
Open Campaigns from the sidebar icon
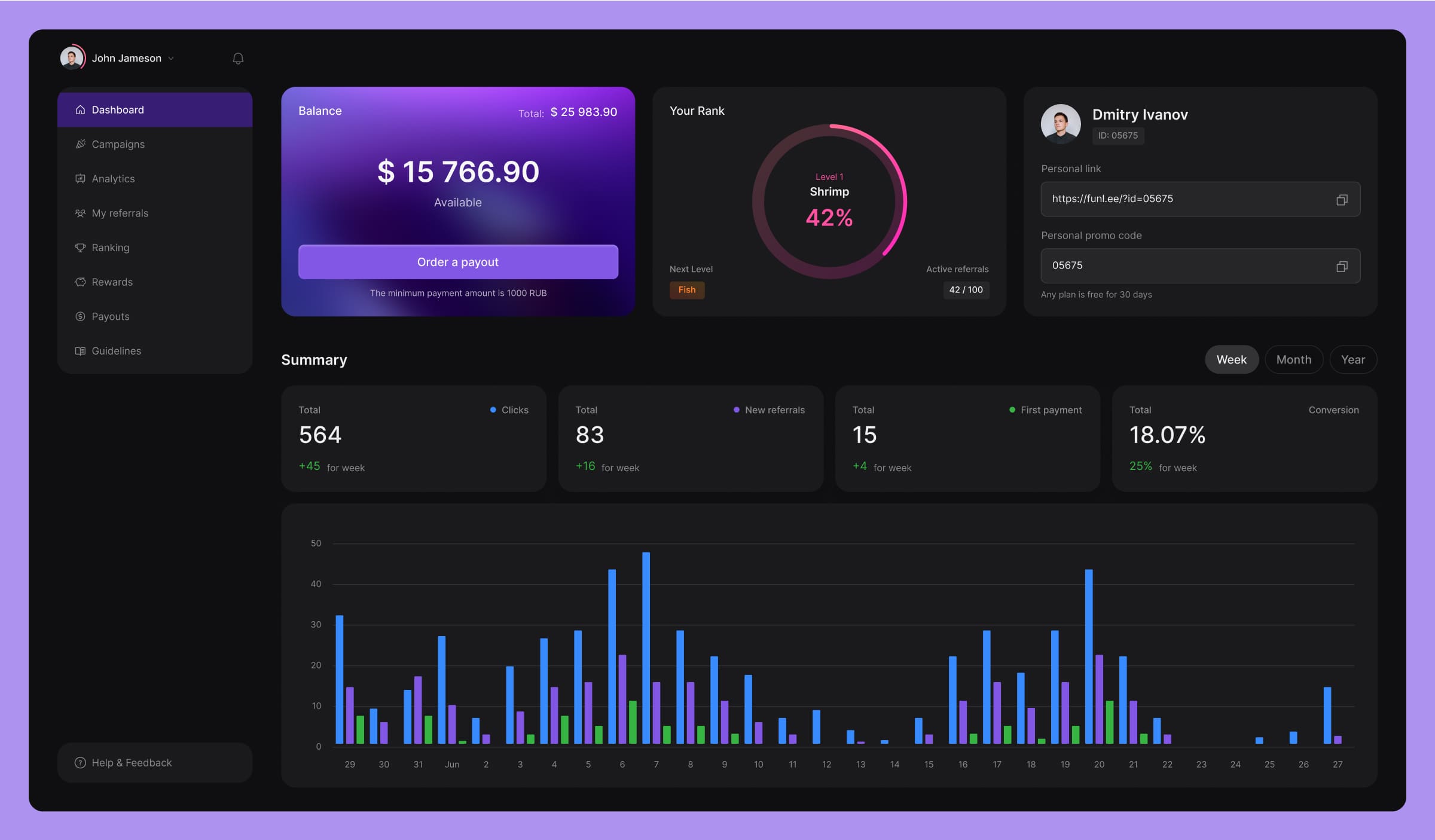80,144
